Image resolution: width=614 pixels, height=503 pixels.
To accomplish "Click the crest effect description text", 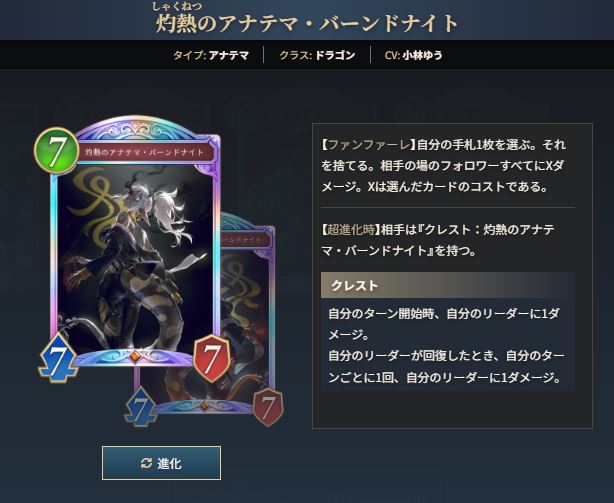I will pyautogui.click(x=446, y=345).
